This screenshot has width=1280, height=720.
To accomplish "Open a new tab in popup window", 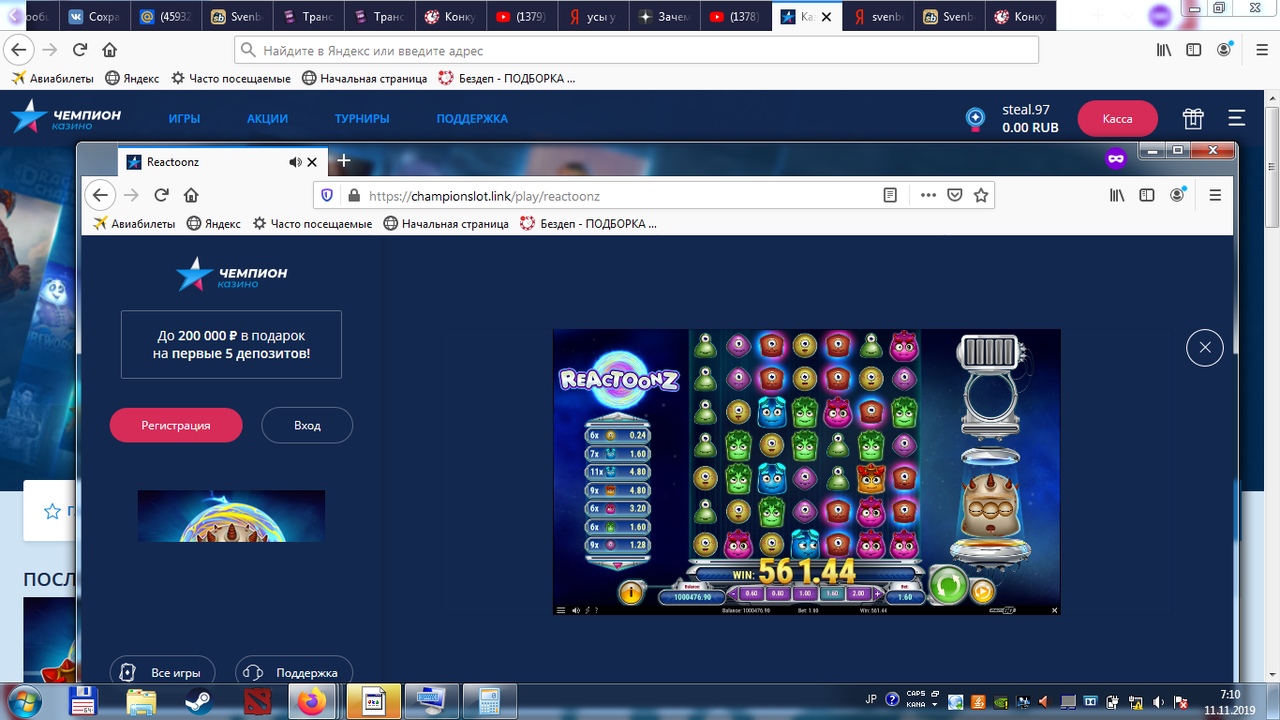I will [x=343, y=160].
